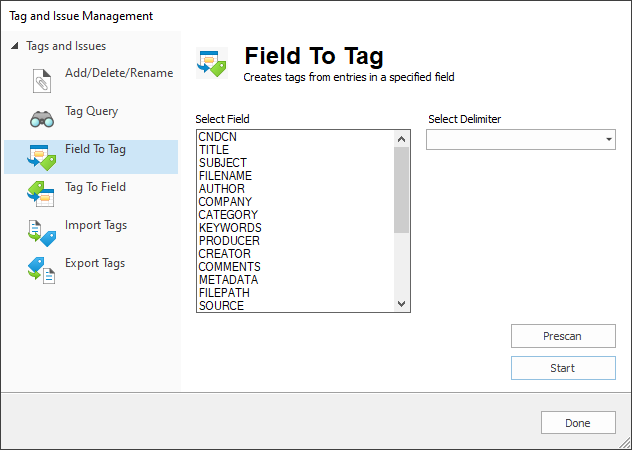Select the Tag Query menu label
This screenshot has width=632, height=450.
(x=91, y=111)
